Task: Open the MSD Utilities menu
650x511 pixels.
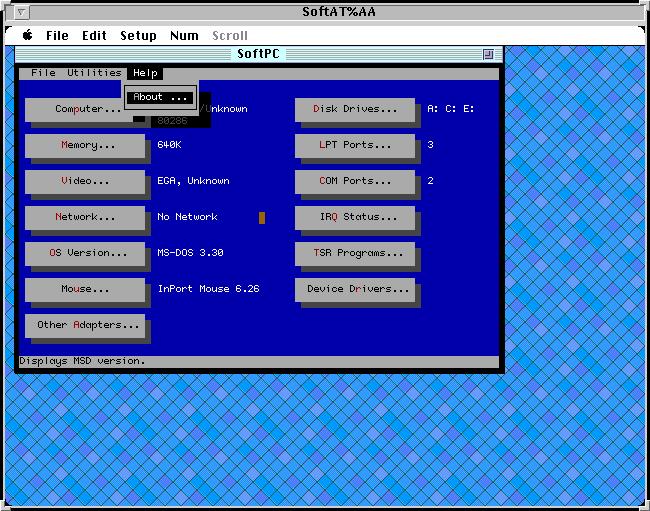Action: coord(94,73)
